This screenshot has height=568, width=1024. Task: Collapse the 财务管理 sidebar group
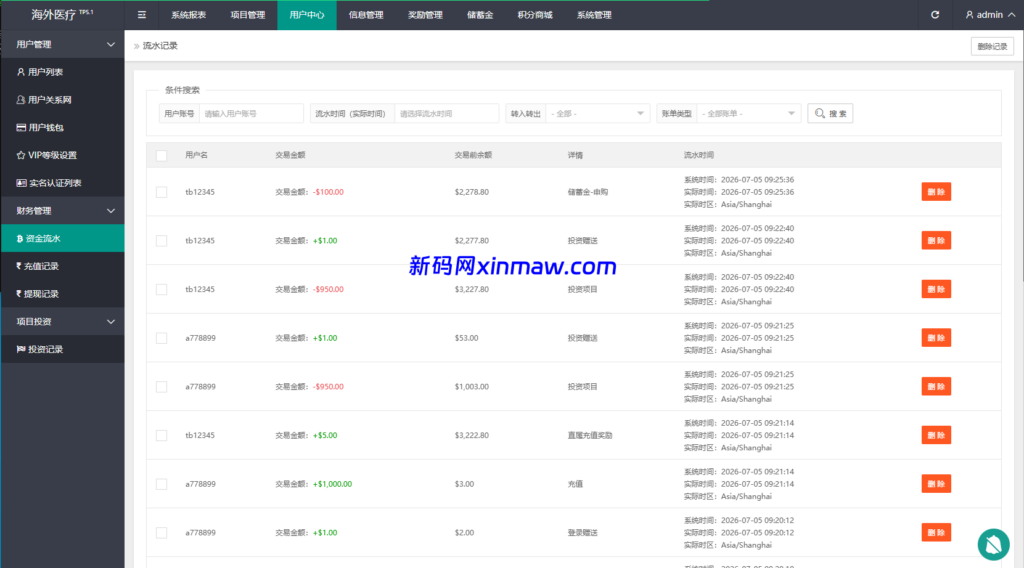63,211
